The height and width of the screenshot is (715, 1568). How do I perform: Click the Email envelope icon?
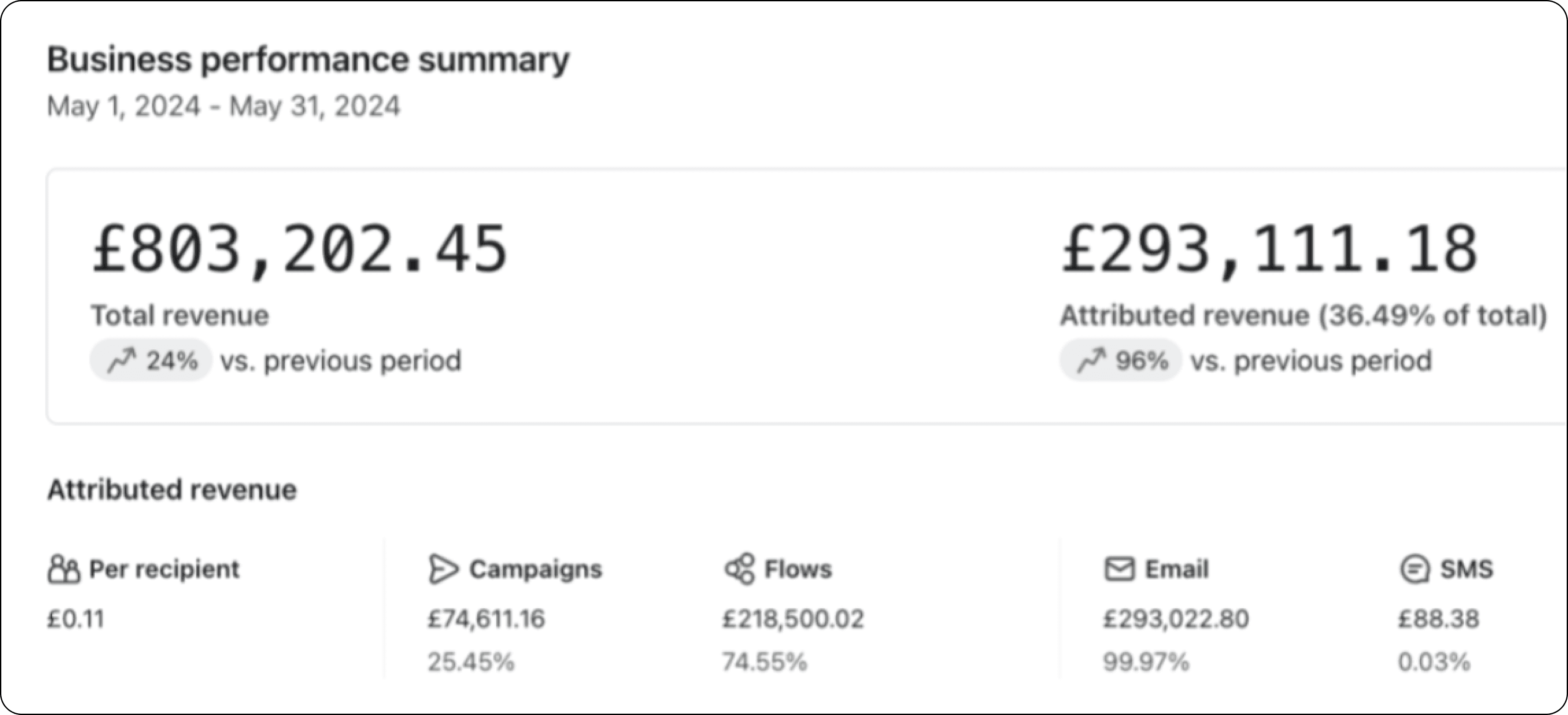tap(1120, 570)
